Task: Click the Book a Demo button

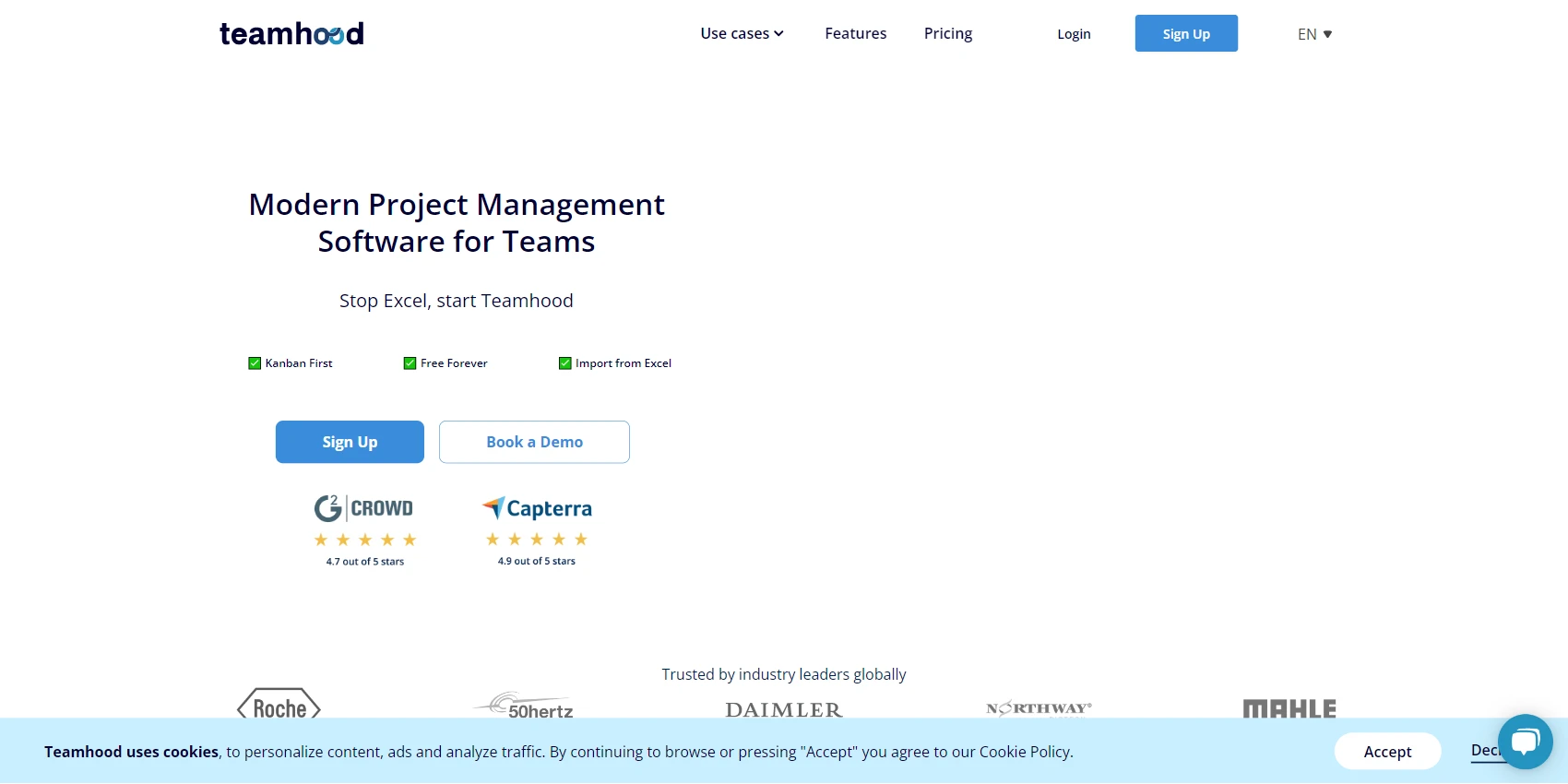Action: click(x=534, y=442)
